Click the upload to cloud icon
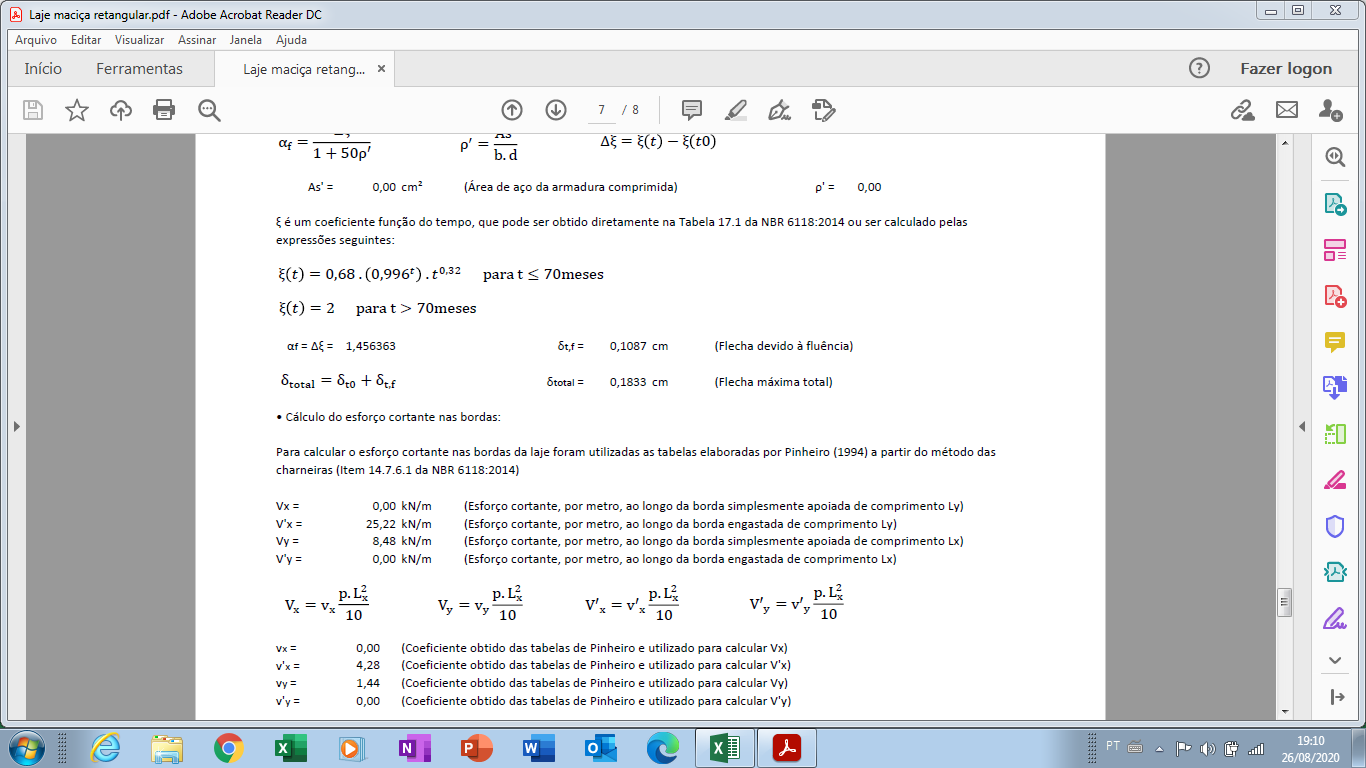 tap(121, 110)
